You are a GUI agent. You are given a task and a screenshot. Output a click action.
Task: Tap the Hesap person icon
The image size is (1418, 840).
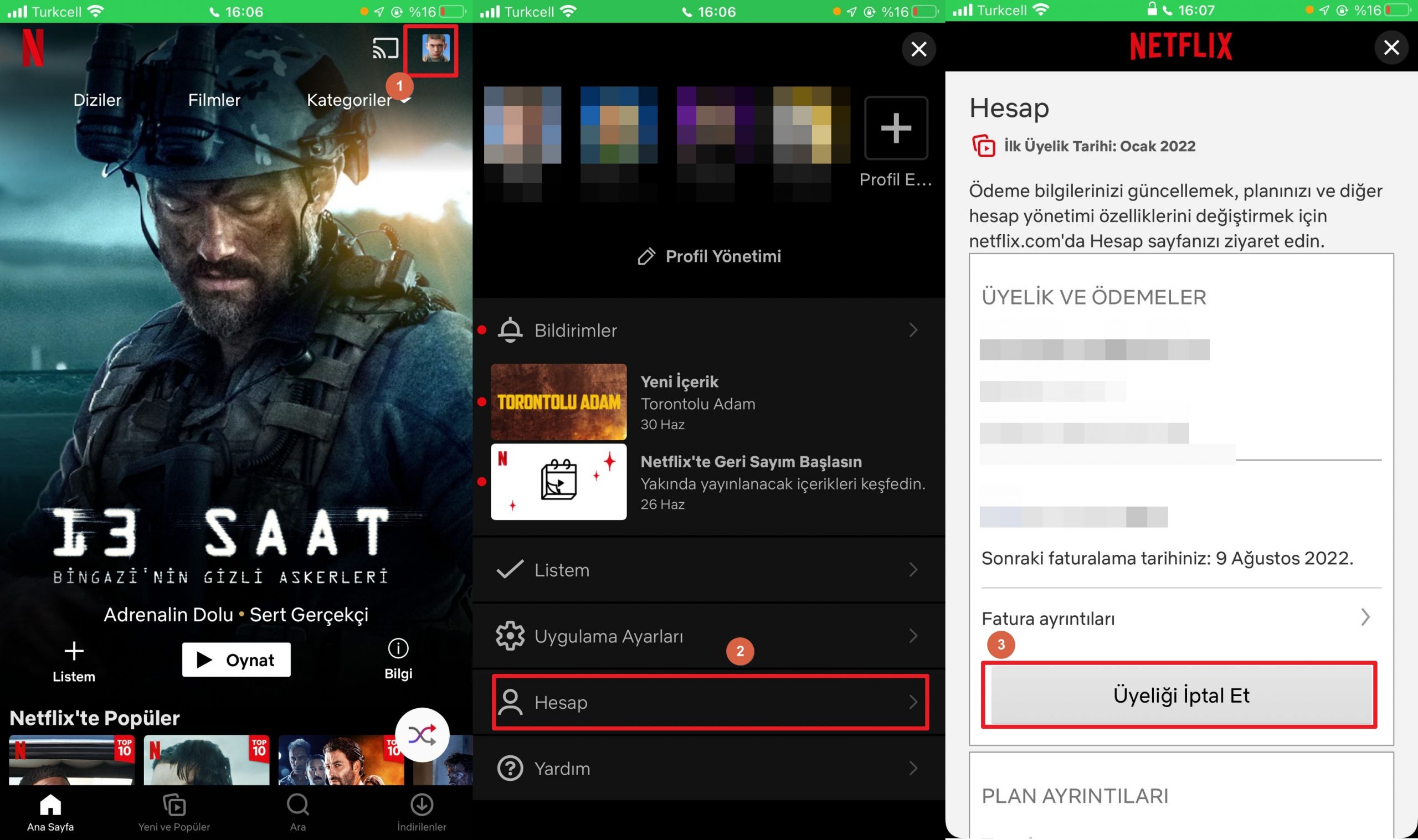(x=510, y=702)
